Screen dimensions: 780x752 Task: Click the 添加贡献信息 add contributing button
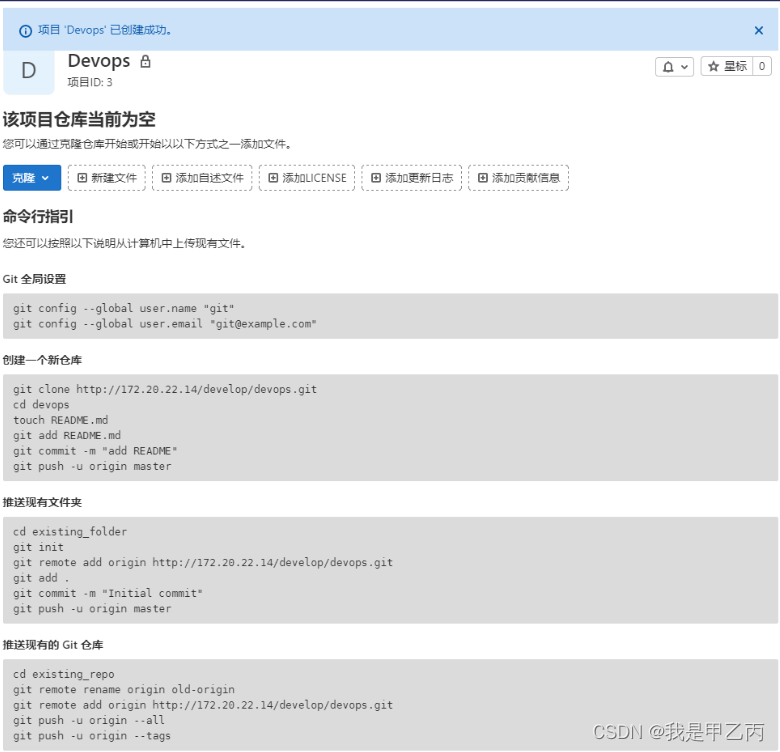(518, 178)
